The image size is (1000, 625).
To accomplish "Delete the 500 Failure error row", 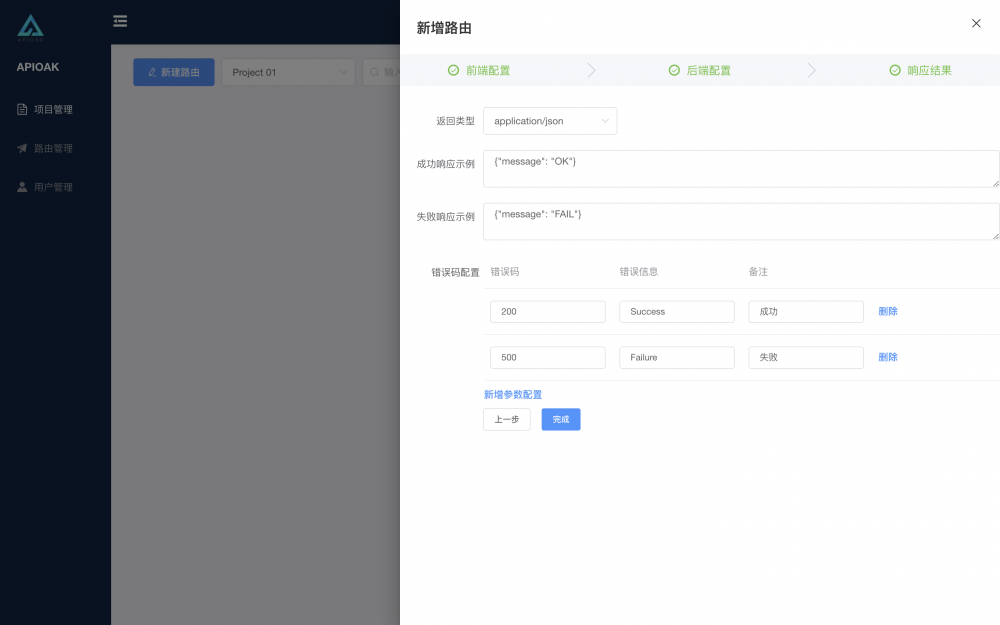I will tap(888, 357).
